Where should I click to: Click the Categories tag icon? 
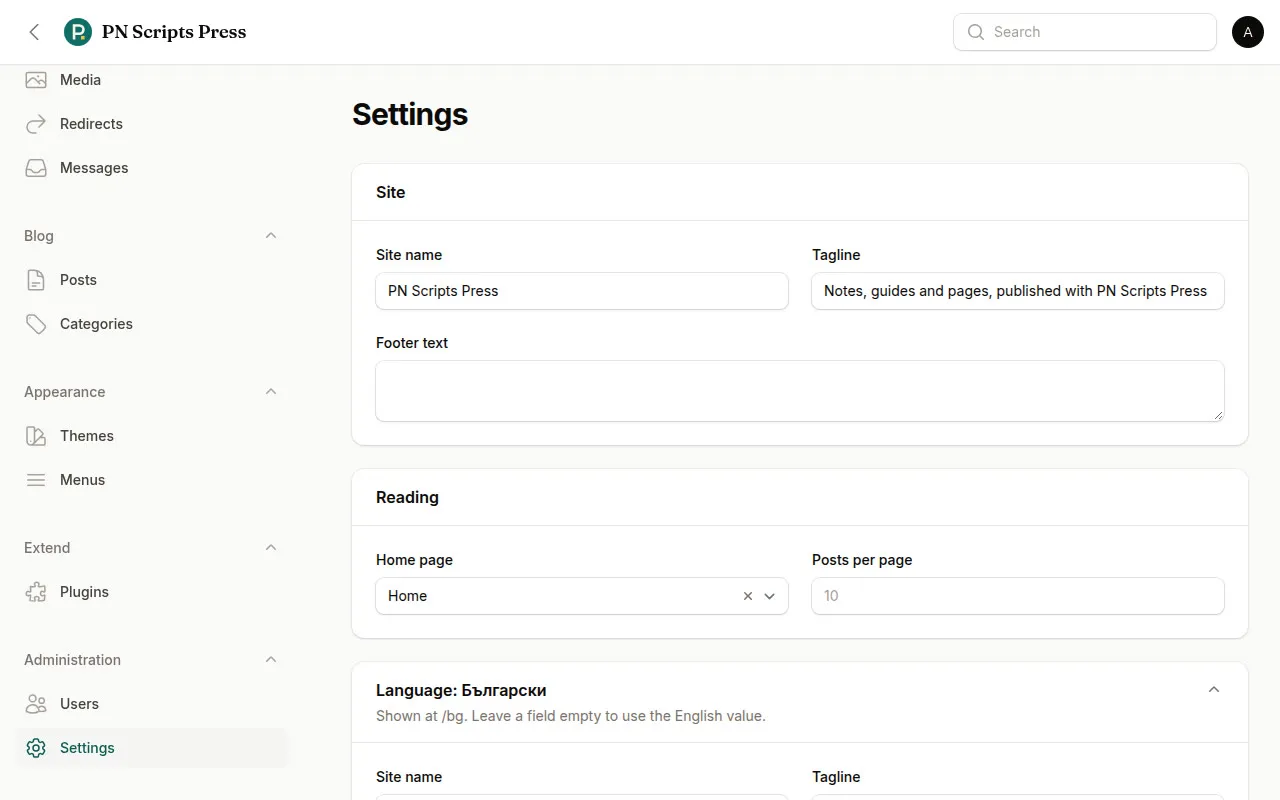[36, 324]
